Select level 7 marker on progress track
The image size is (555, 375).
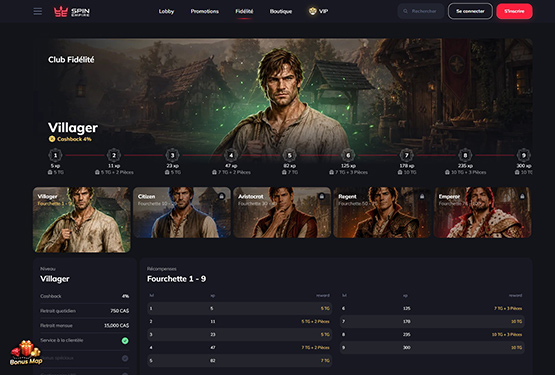pyautogui.click(x=407, y=155)
